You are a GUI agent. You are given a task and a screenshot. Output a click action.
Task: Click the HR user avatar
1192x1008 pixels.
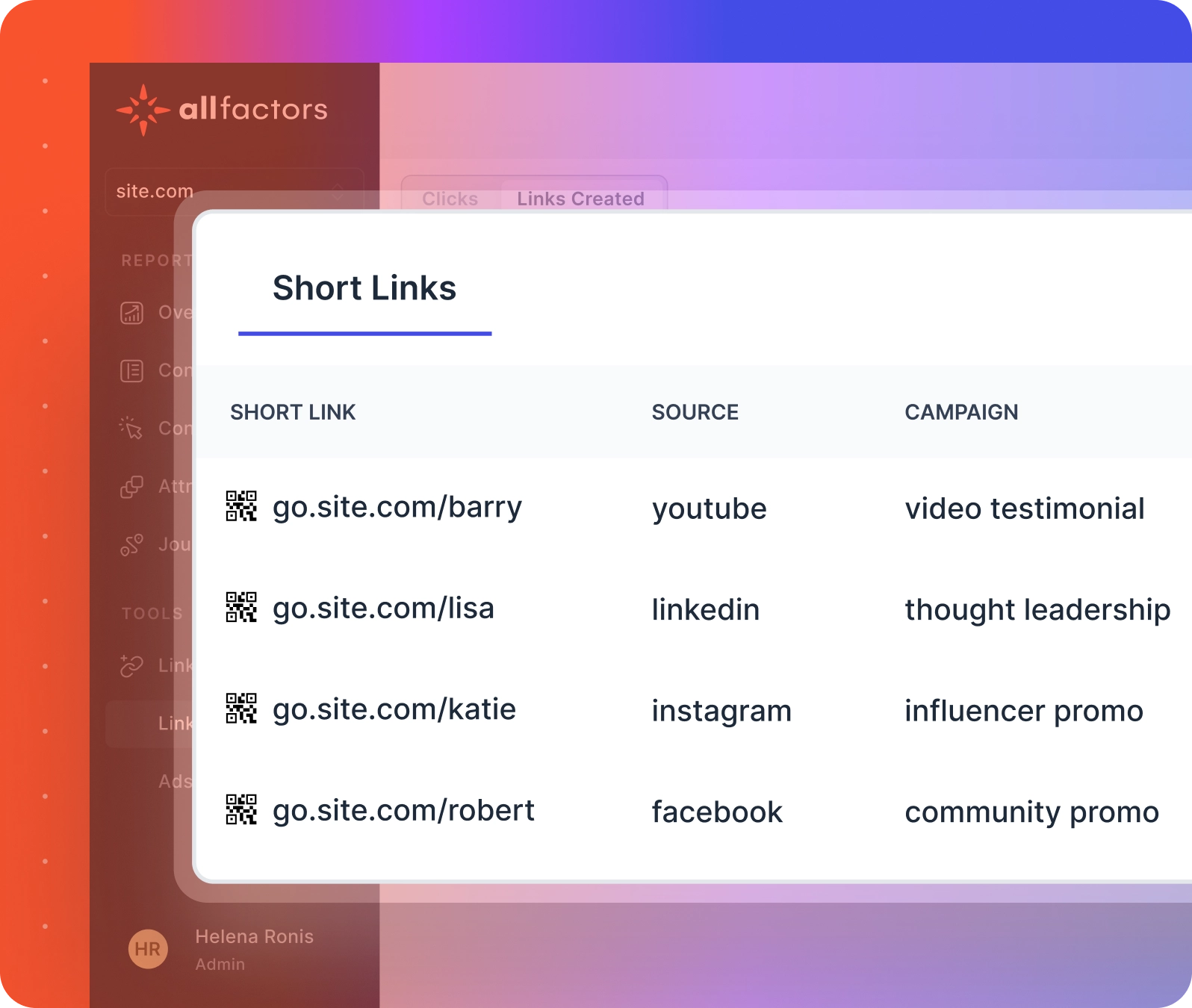[148, 949]
